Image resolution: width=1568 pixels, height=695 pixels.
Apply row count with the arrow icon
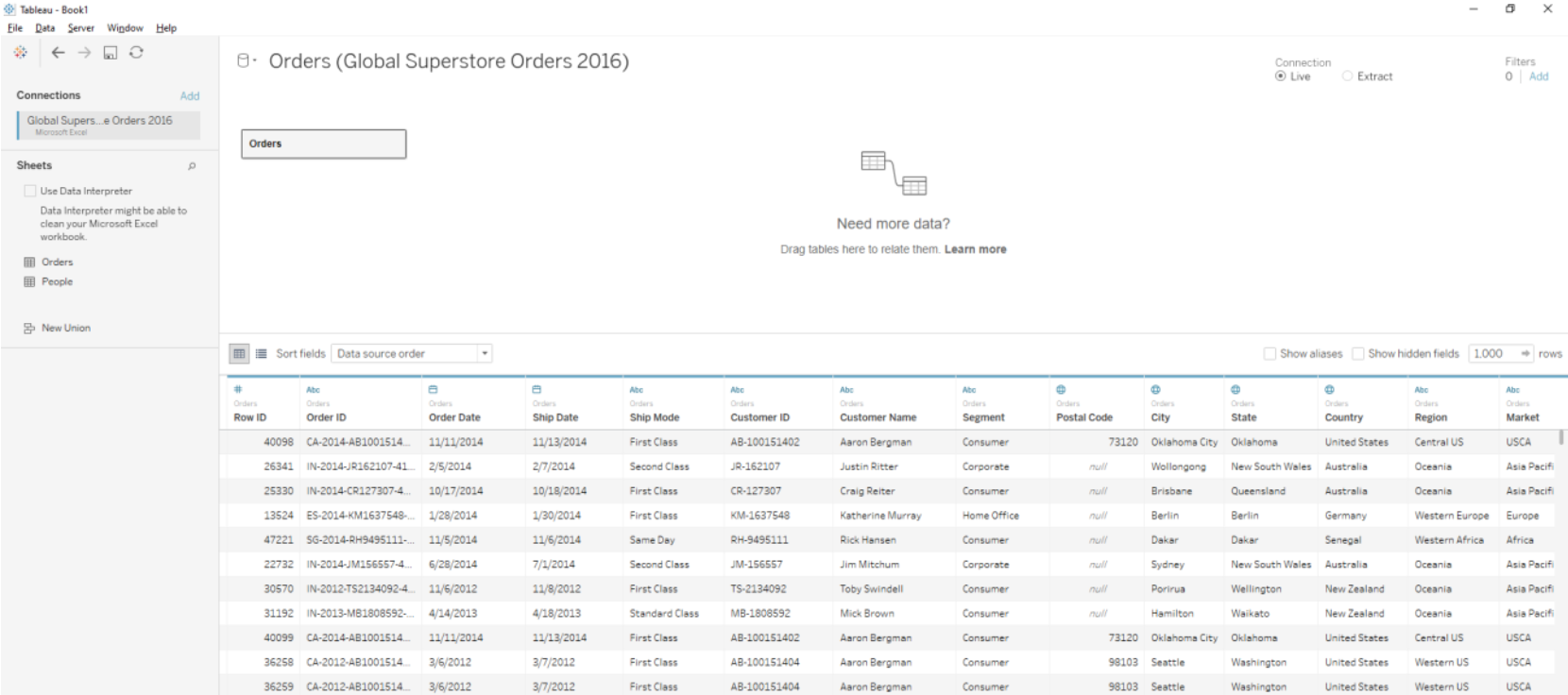click(x=1525, y=353)
